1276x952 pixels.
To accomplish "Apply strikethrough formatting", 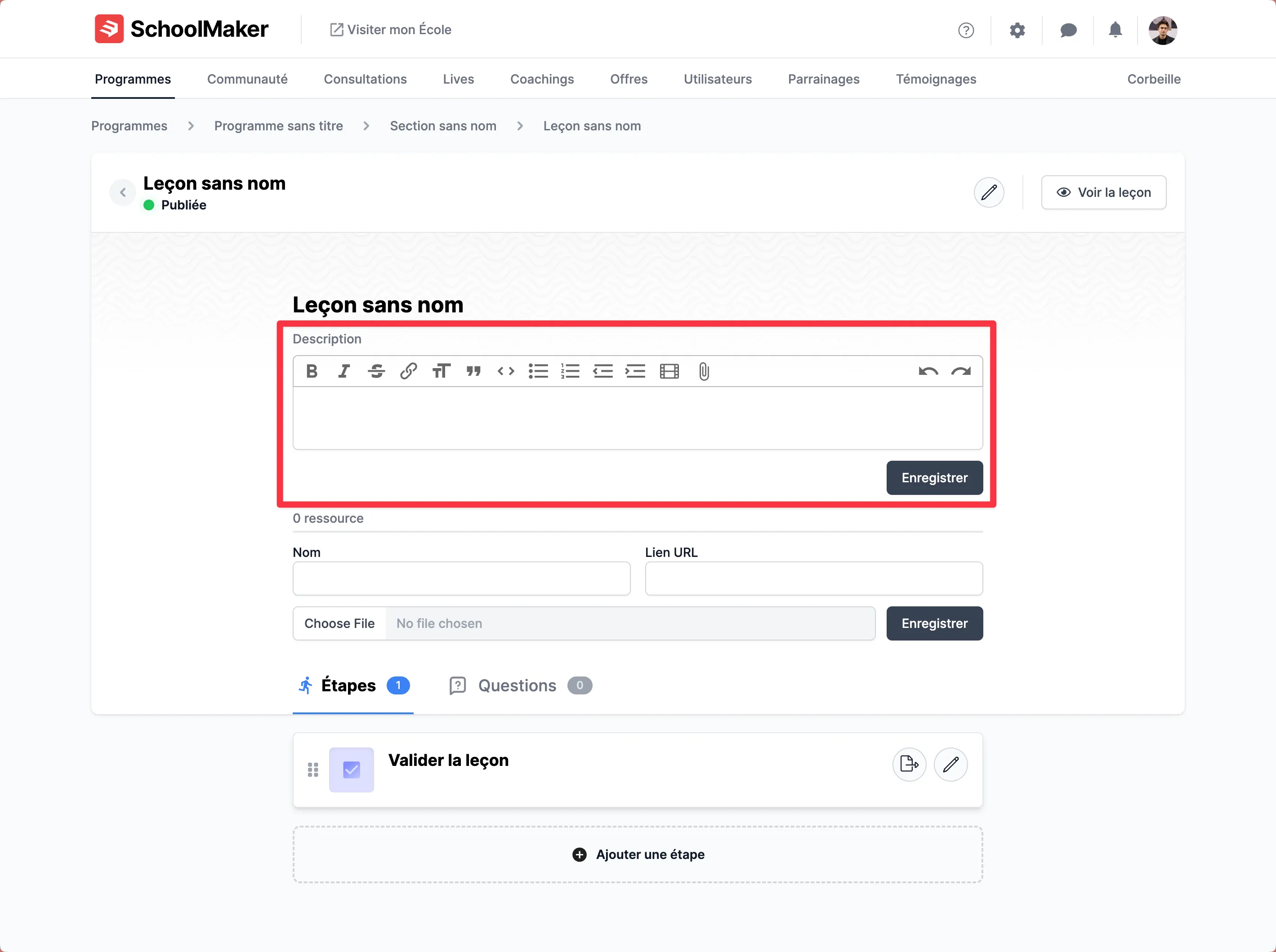I will click(376, 371).
